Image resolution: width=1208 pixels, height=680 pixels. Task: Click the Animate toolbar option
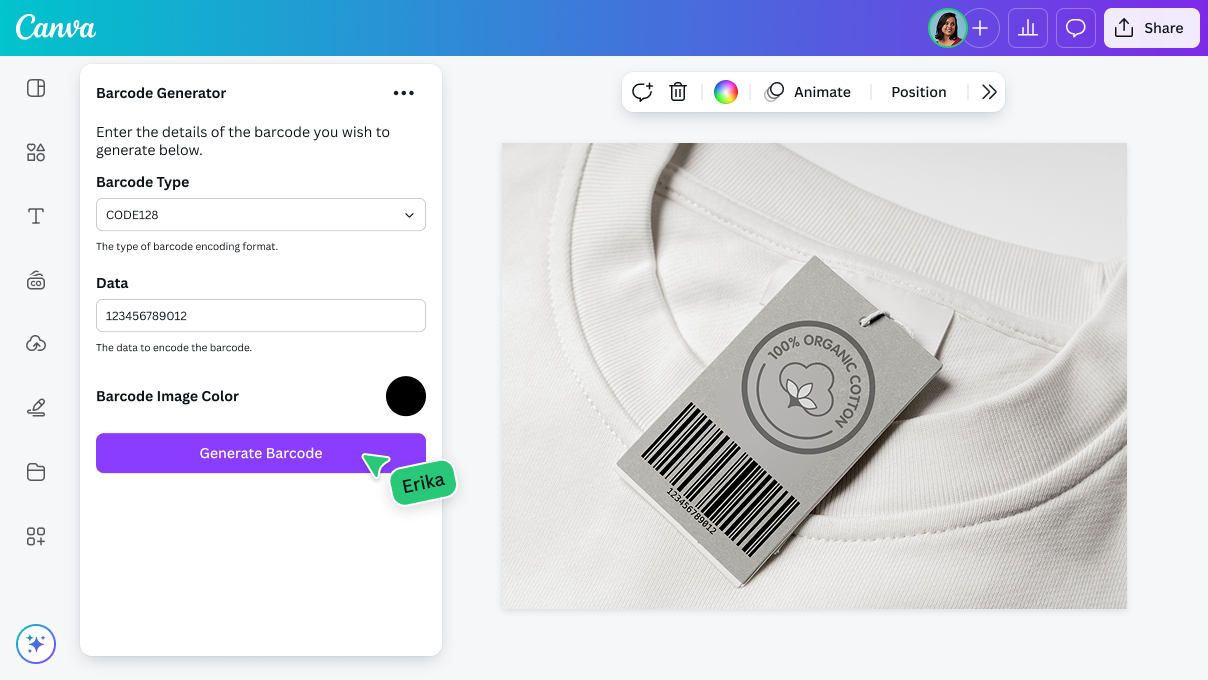coord(808,92)
